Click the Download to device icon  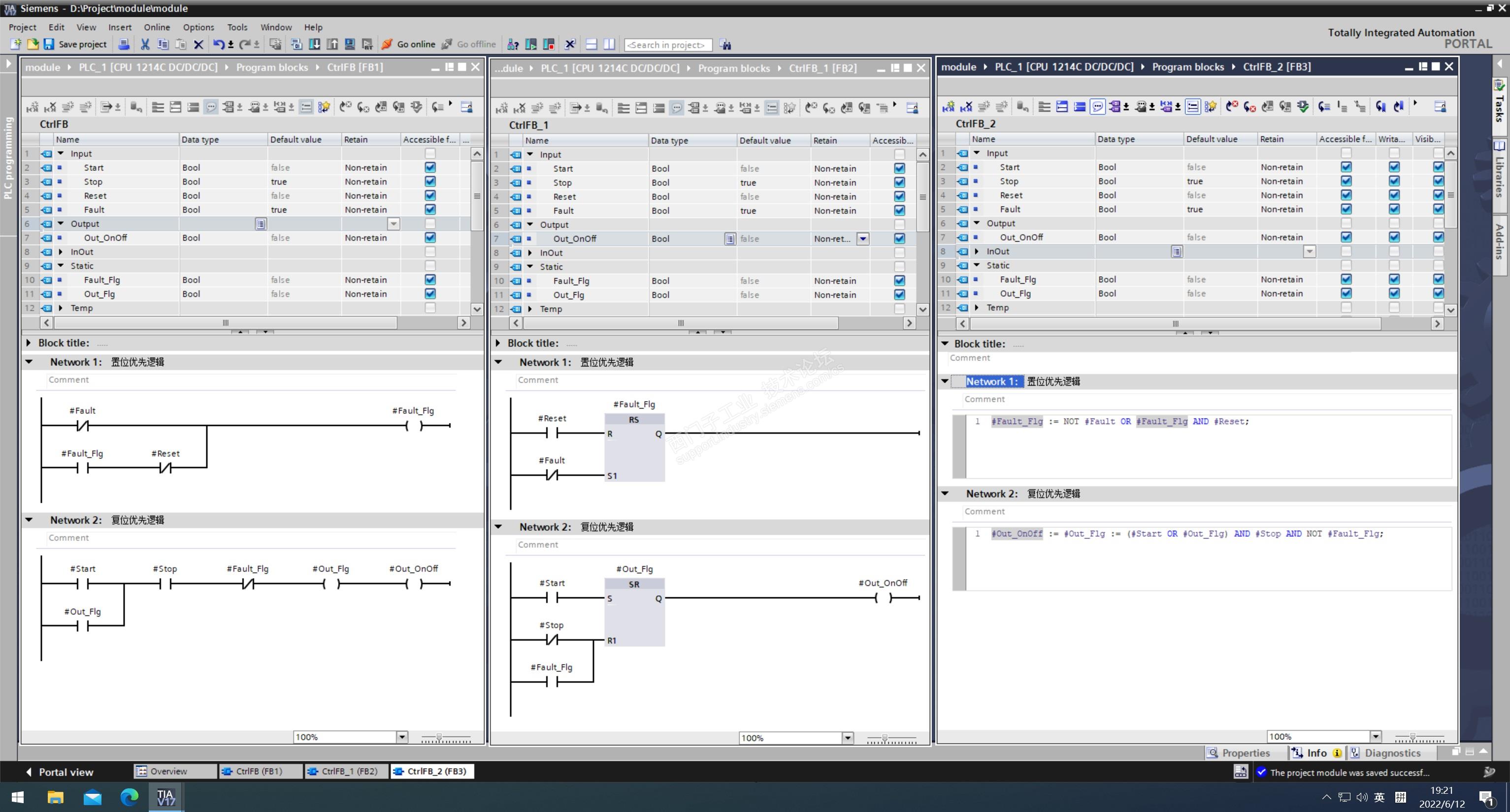tap(314, 44)
